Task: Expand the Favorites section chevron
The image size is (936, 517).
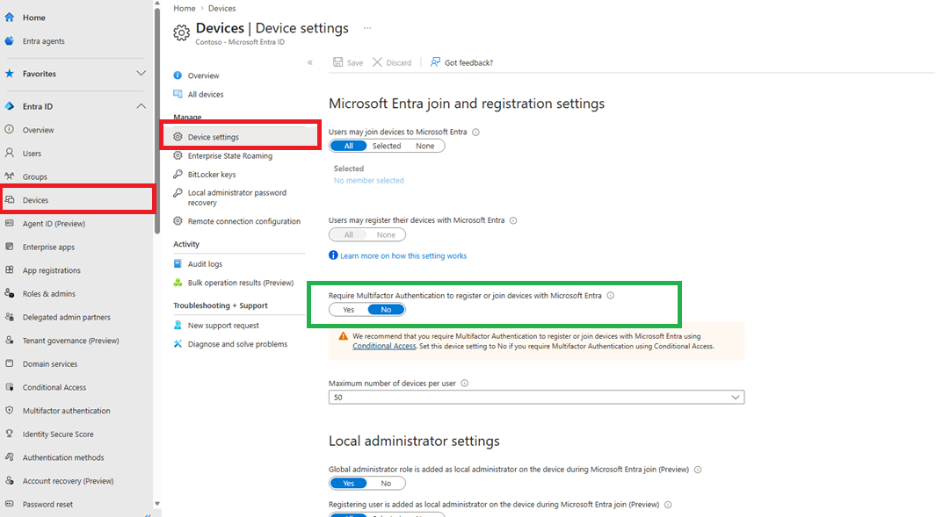Action: click(x=141, y=73)
